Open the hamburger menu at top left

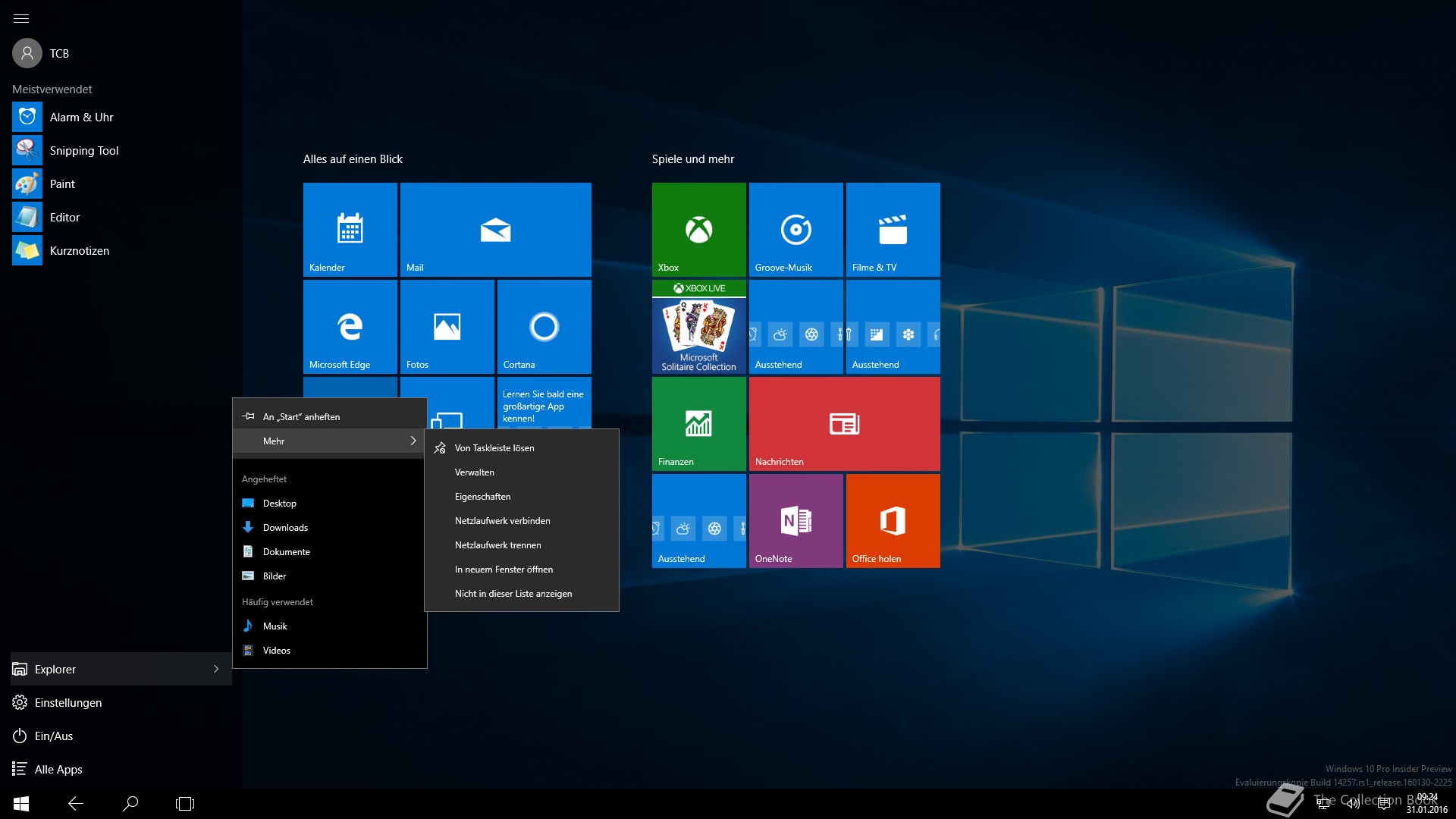[x=21, y=18]
